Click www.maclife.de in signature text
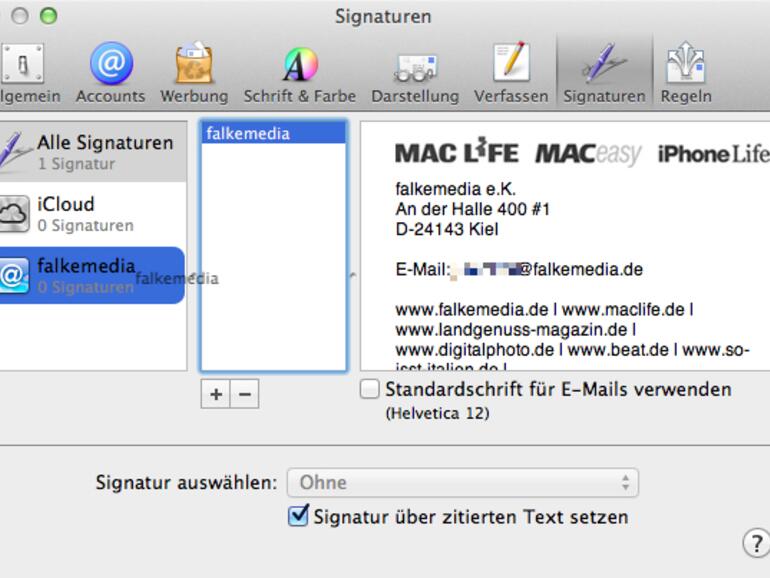The width and height of the screenshot is (770, 578). (x=623, y=310)
